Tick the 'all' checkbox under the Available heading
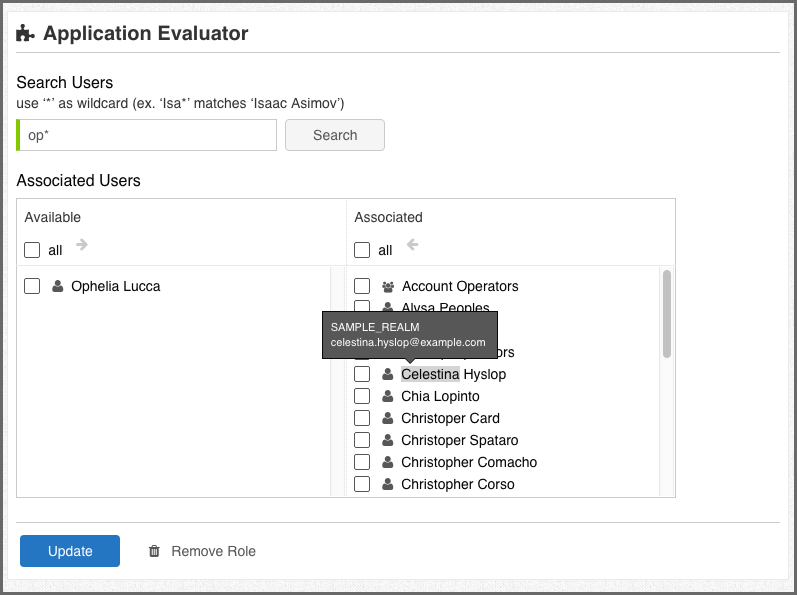 (32, 250)
